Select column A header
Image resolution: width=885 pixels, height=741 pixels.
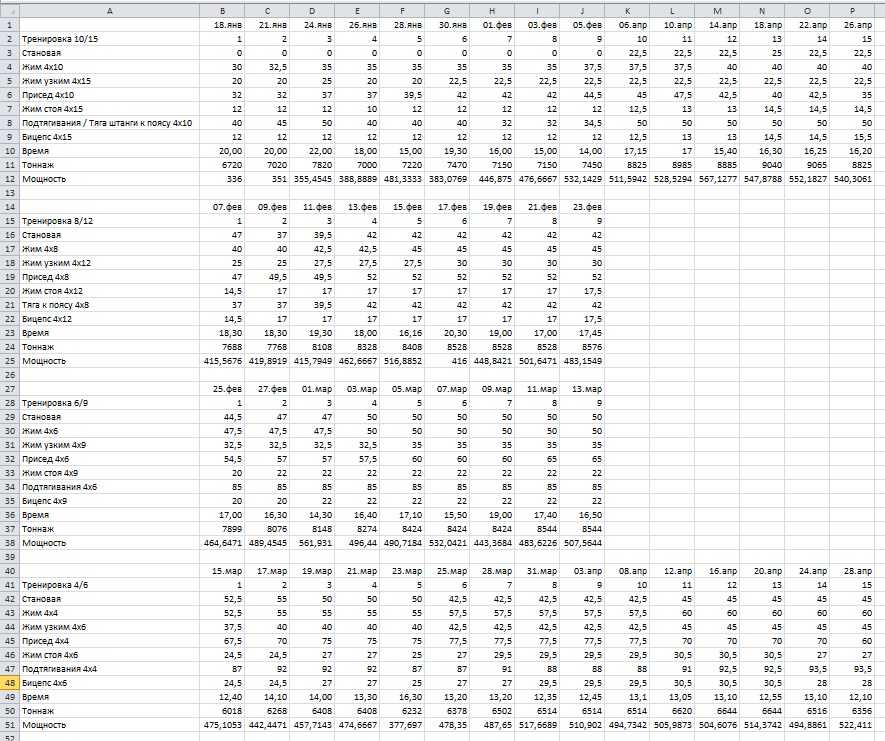[x=109, y=9]
